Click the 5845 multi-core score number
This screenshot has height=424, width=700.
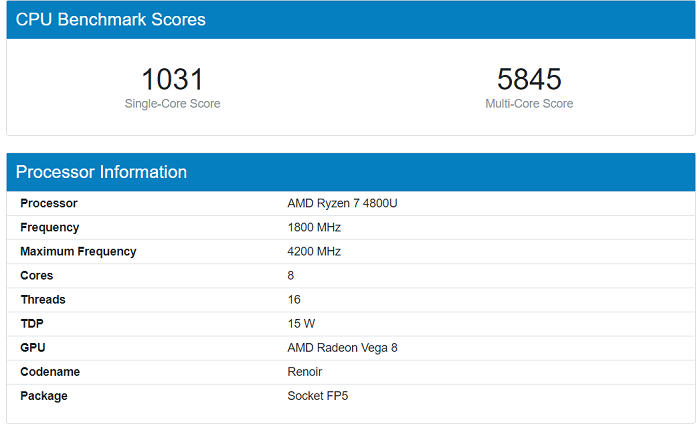(529, 80)
